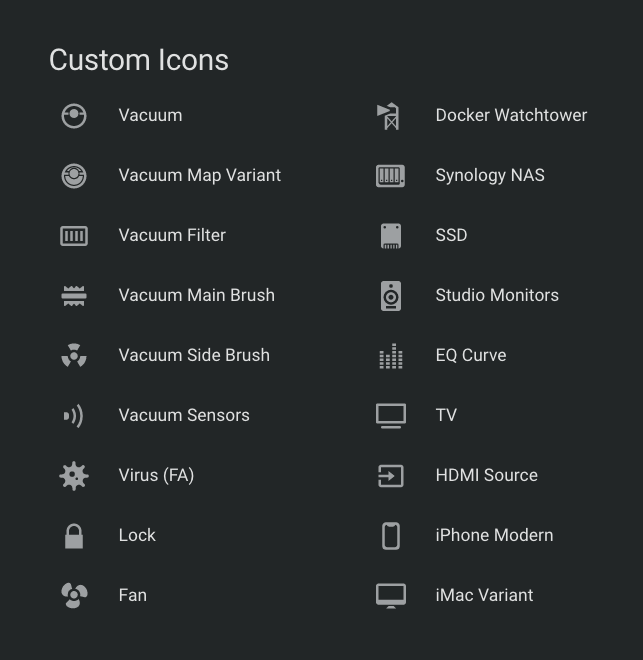
Task: Select the padlock Lock icon
Action: pos(74,536)
